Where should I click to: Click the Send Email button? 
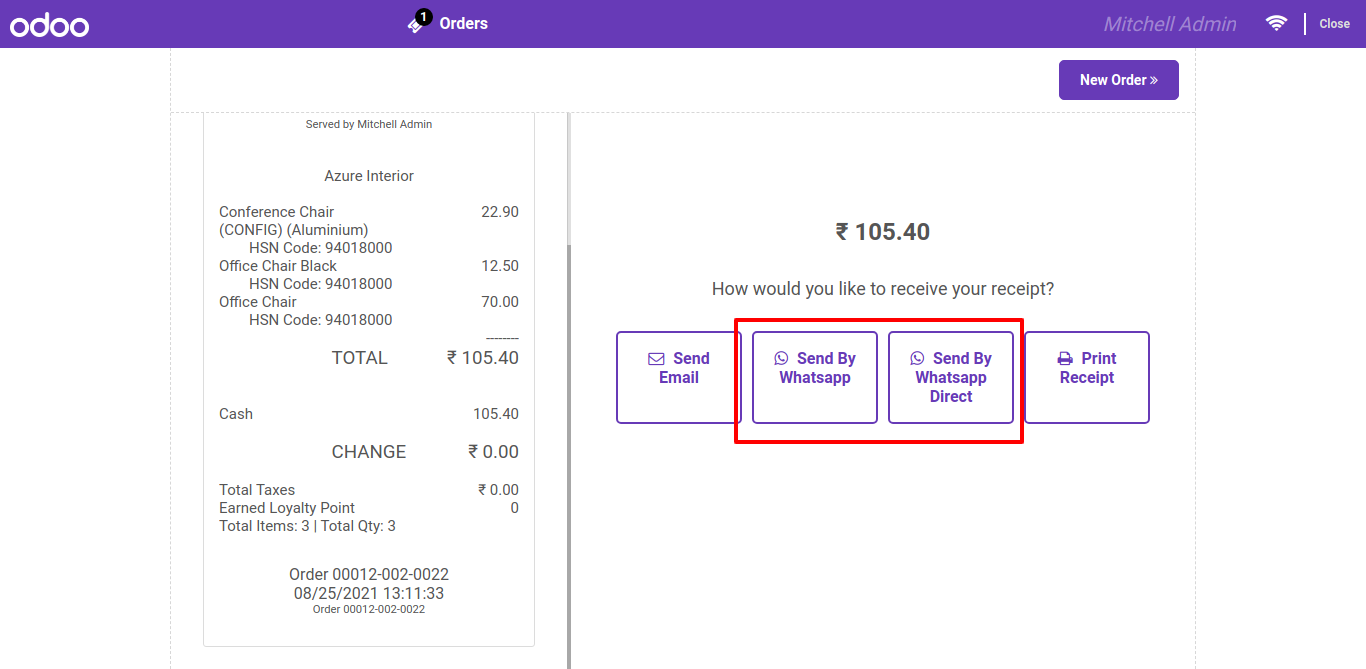(679, 377)
